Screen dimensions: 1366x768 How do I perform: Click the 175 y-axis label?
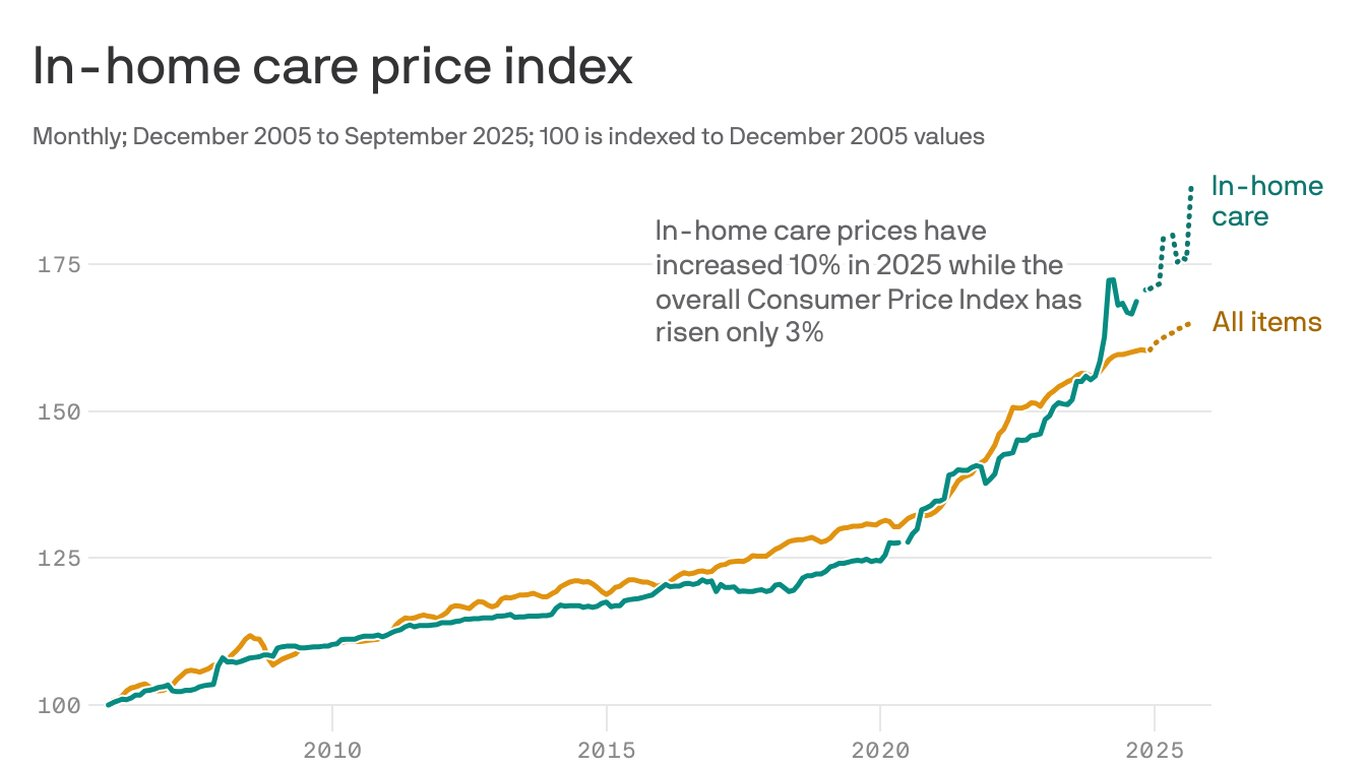(59, 265)
